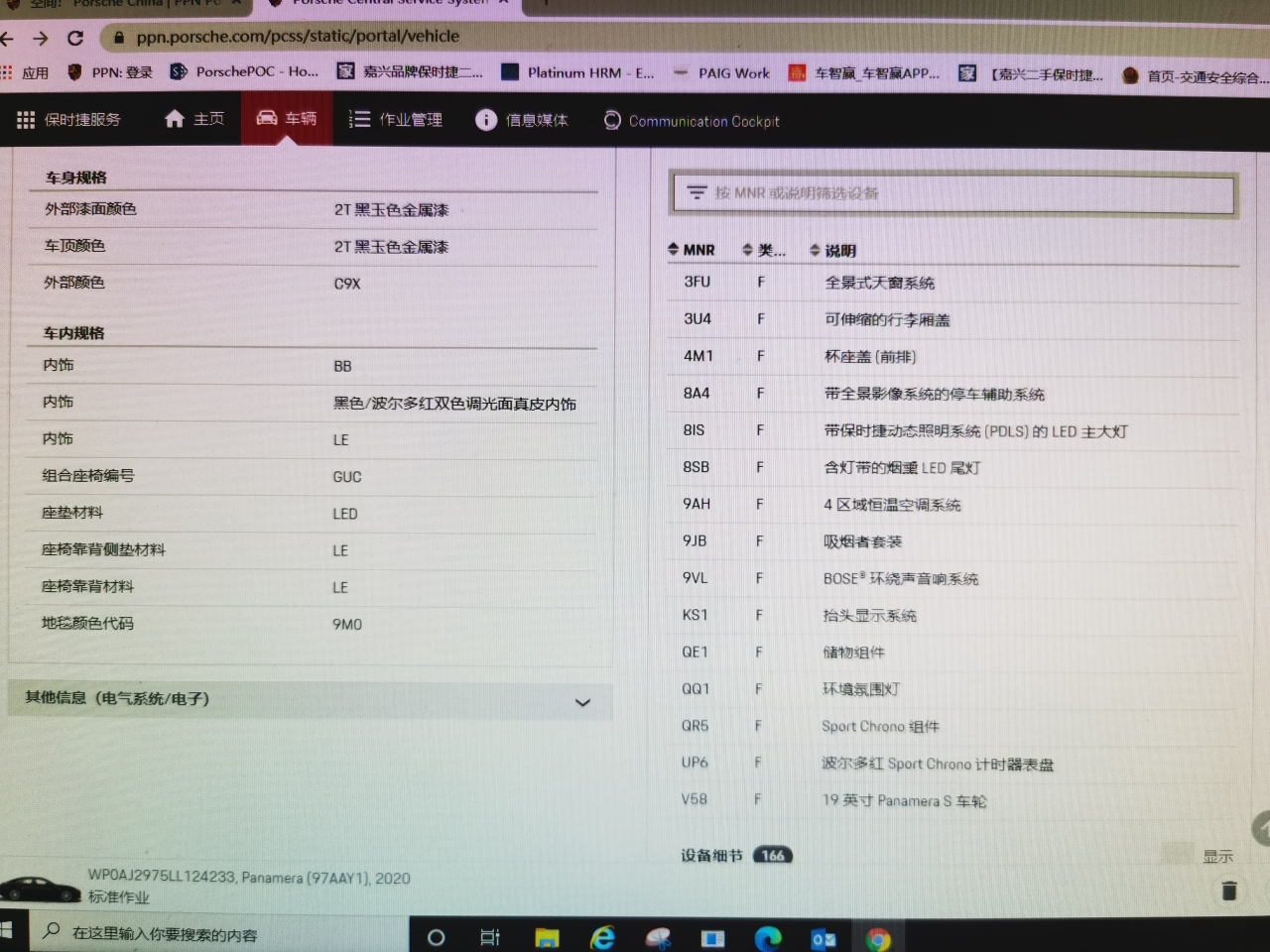This screenshot has width=1270, height=952.
Task: Open the 作业管理 tab
Action: pos(395,120)
